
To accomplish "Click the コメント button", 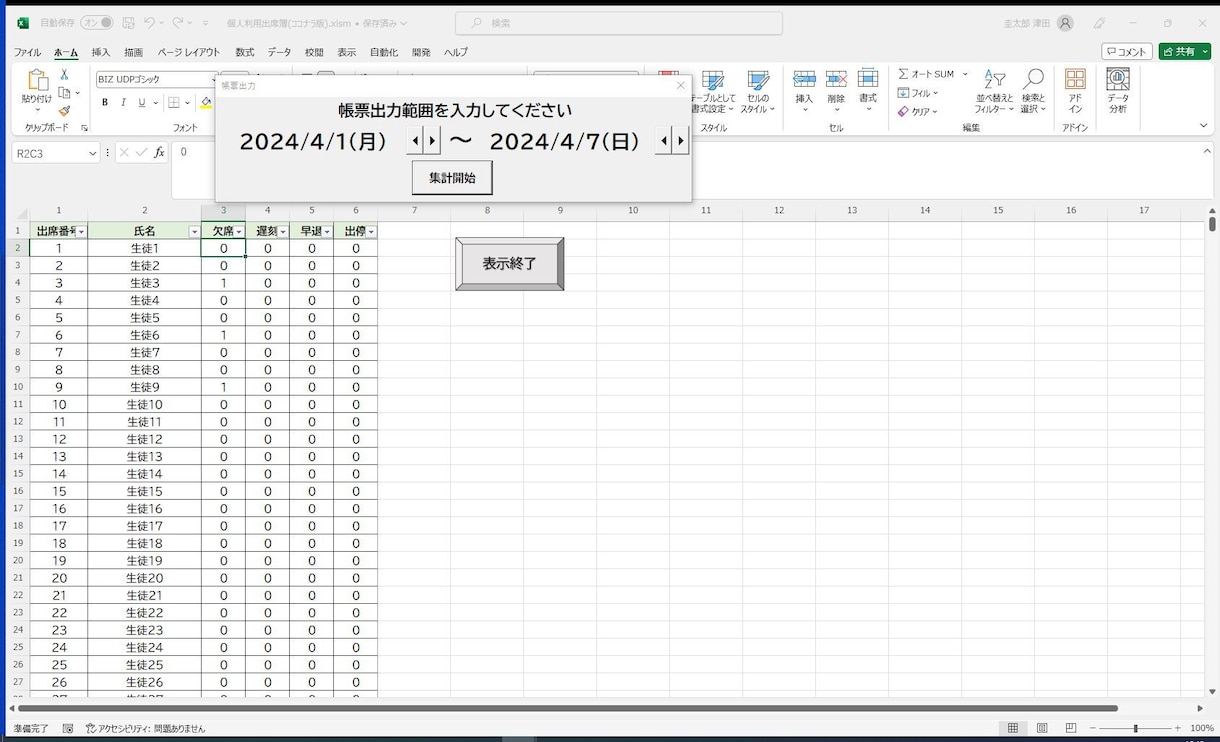I will click(1127, 51).
